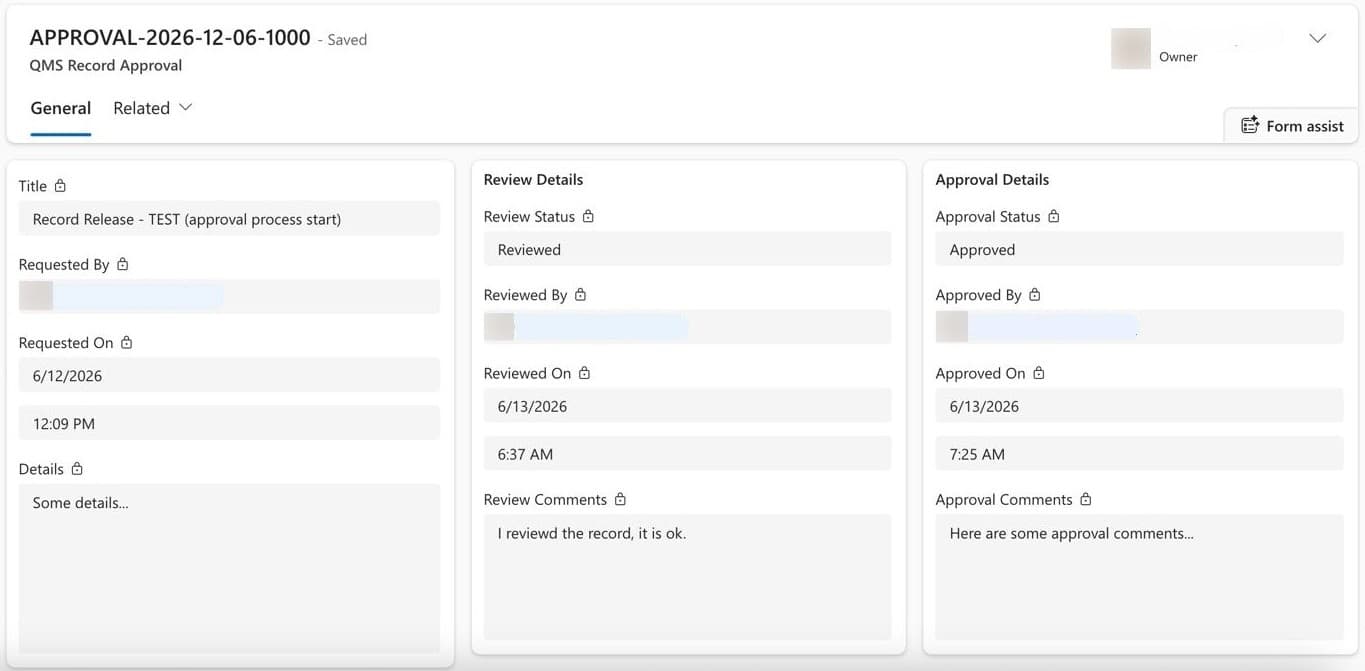The height and width of the screenshot is (671, 1365).
Task: Click the lock icon beside Approval Status
Action: coord(1053,216)
